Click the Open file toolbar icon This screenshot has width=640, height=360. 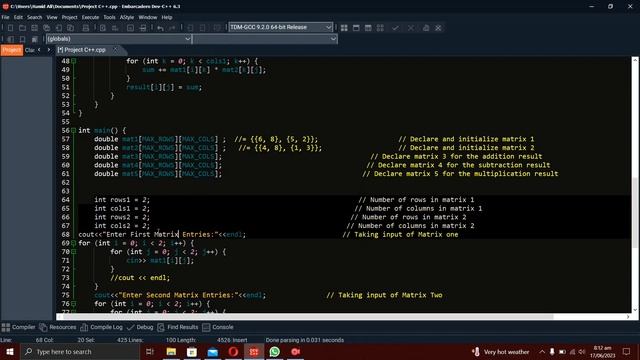coord(22,28)
